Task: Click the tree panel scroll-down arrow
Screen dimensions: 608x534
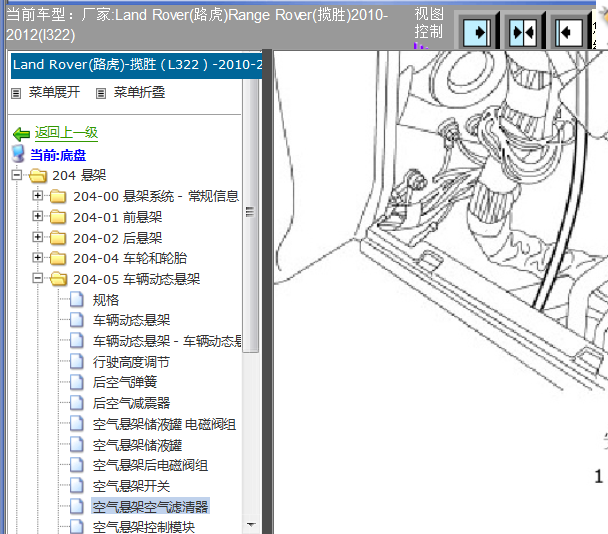Action: click(x=251, y=525)
